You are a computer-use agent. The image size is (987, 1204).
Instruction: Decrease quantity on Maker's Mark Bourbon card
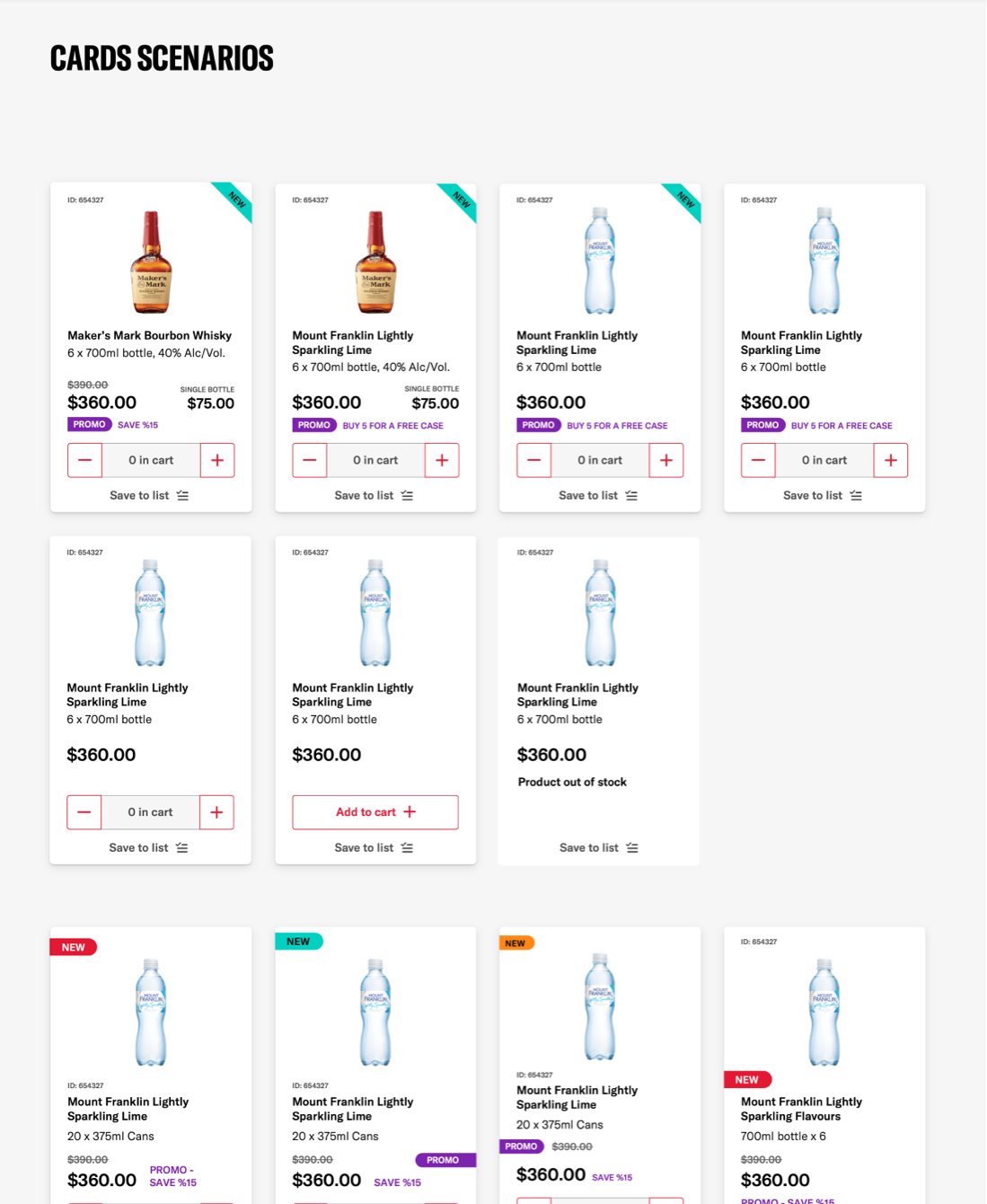(x=84, y=460)
